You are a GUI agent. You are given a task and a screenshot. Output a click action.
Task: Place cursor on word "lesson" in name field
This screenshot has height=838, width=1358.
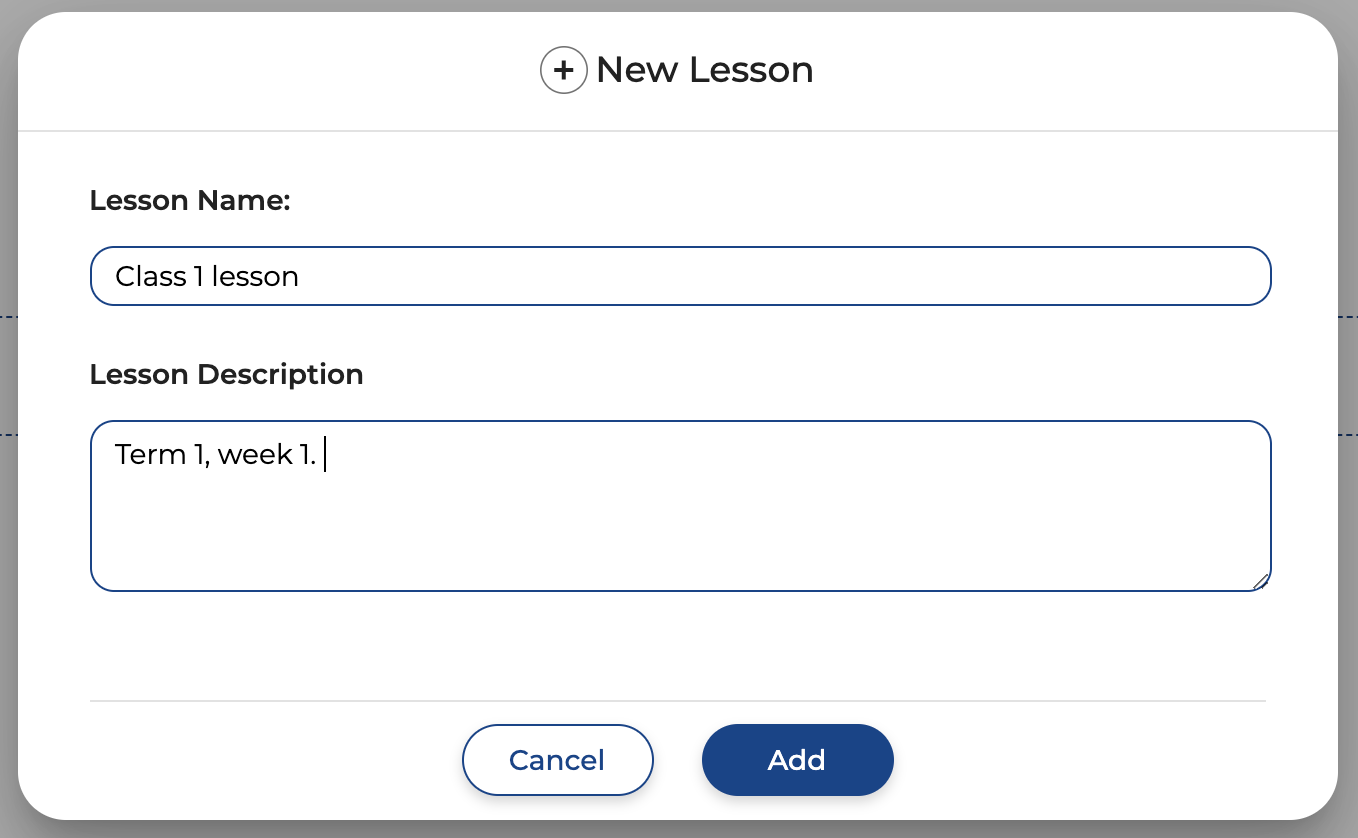click(255, 276)
